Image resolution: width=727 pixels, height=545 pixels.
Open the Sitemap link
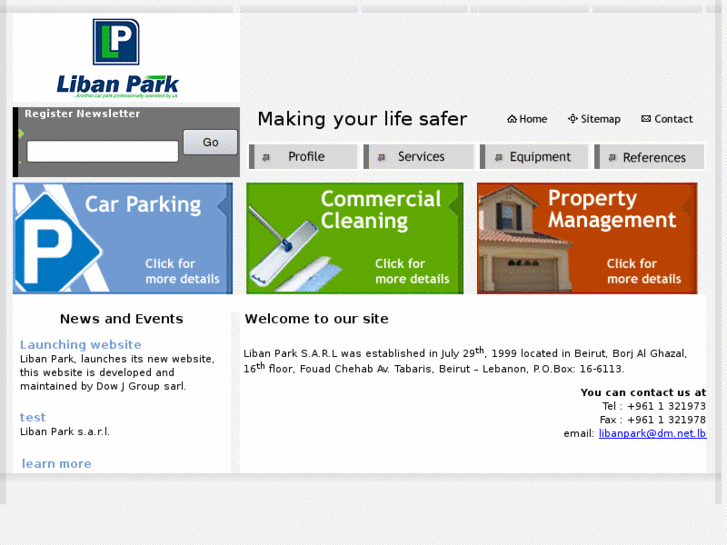[594, 119]
